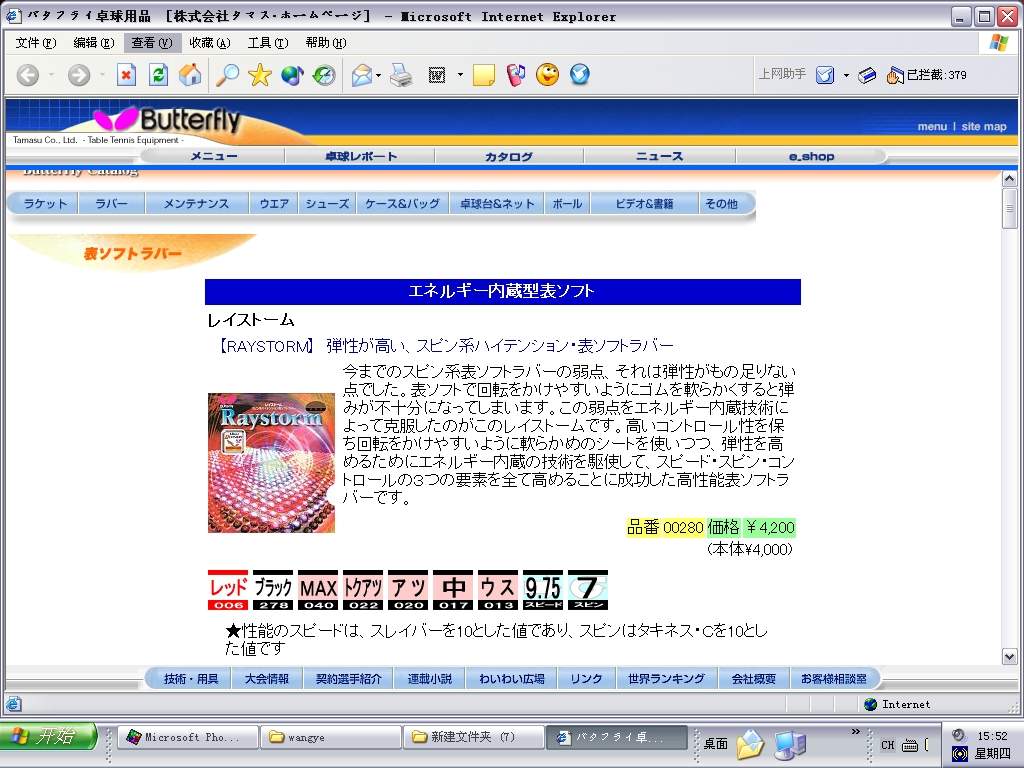Viewport: 1024px width, 768px height.
Task: Open the ニュース navigation tab
Action: [660, 156]
